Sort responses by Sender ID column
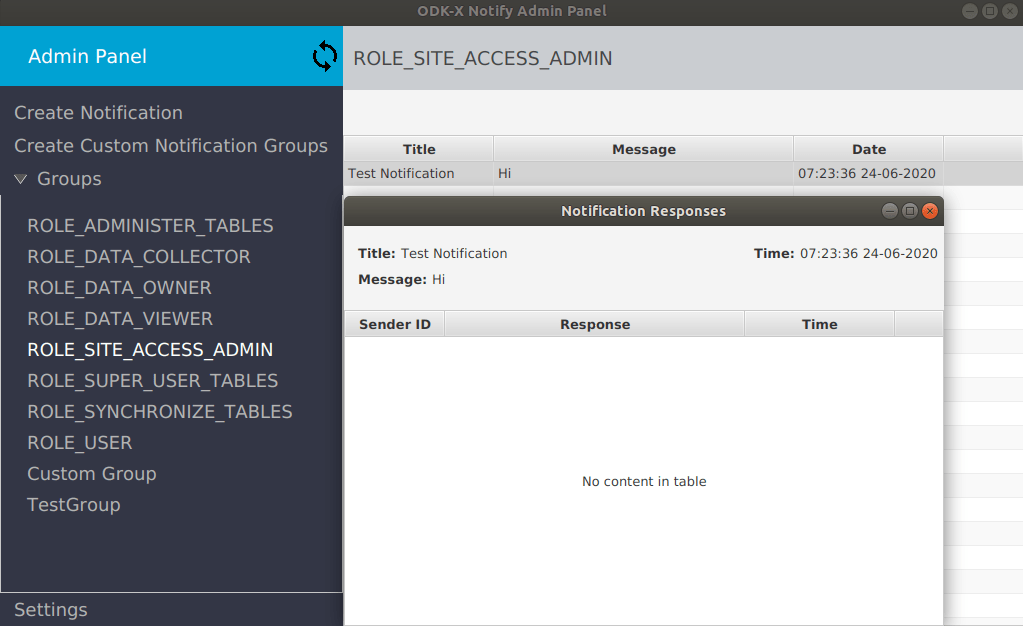This screenshot has width=1023, height=626. [395, 324]
